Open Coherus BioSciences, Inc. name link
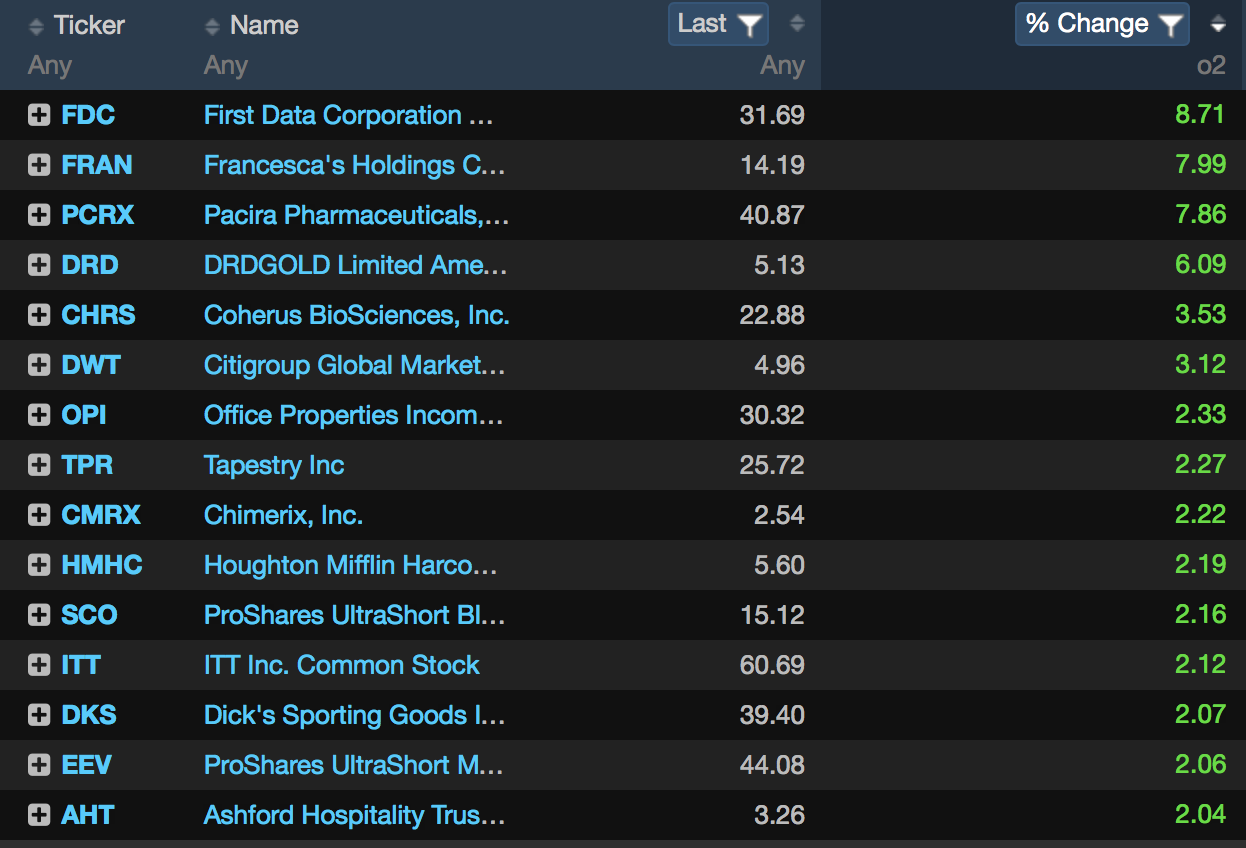 coord(356,315)
